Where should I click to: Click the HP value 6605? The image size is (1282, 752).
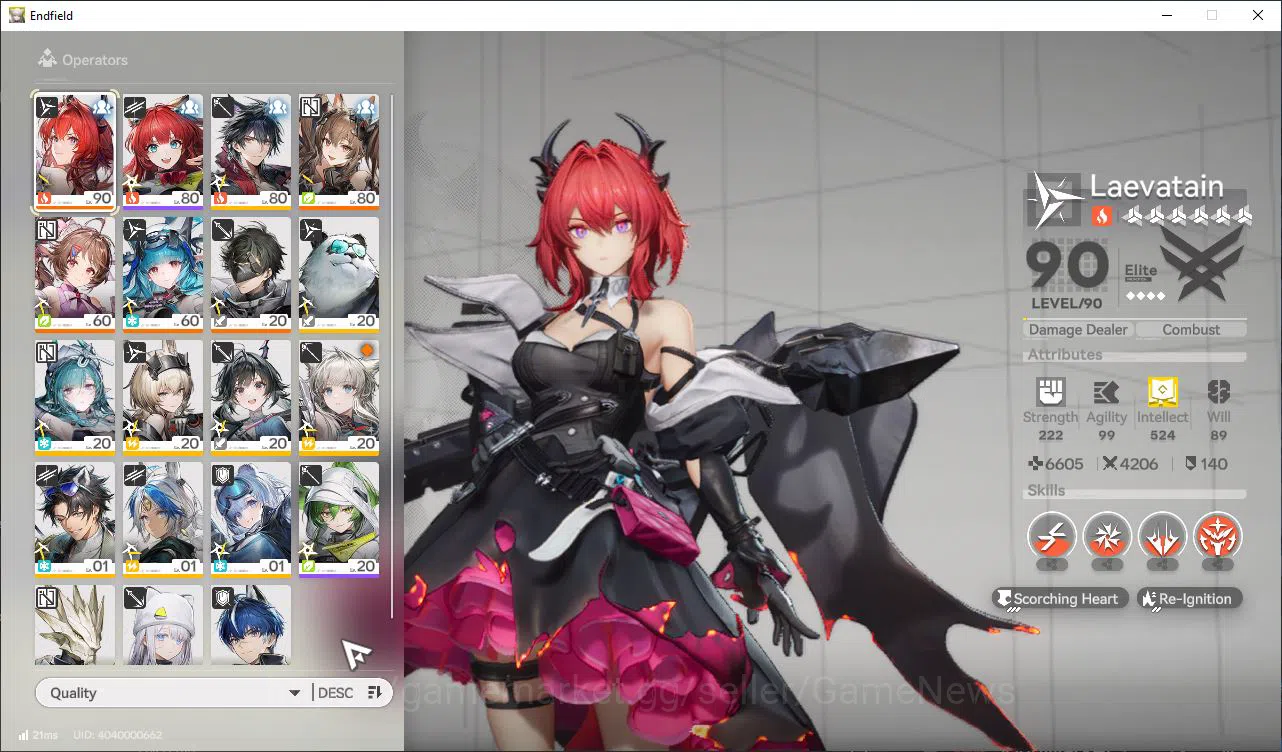point(1055,464)
